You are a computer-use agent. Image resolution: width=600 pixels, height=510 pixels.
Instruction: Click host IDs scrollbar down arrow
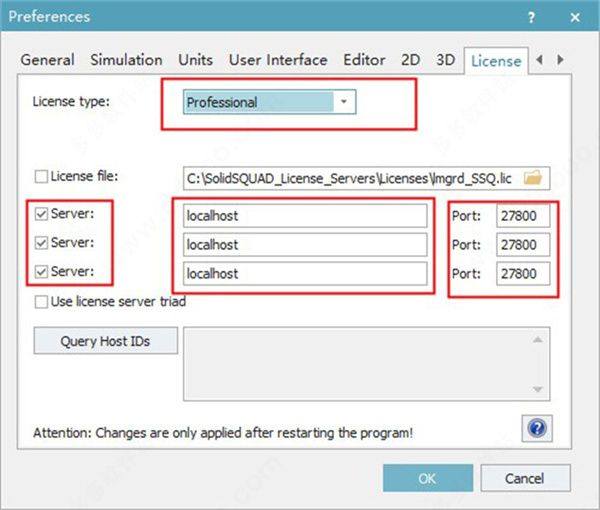tap(538, 389)
